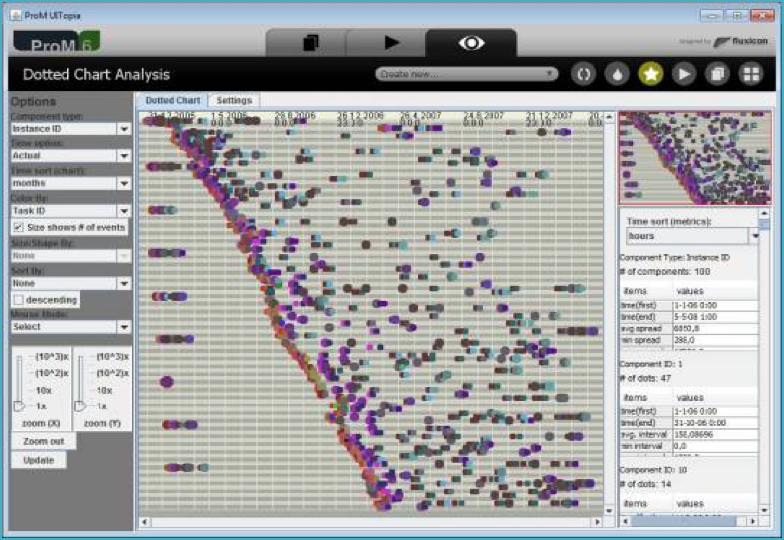Click the 6850,8 avg spread value
The width and height of the screenshot is (784, 540).
point(714,328)
